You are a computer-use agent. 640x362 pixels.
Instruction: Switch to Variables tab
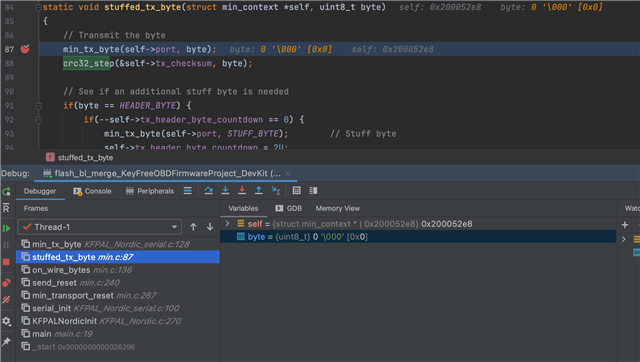[x=243, y=208]
